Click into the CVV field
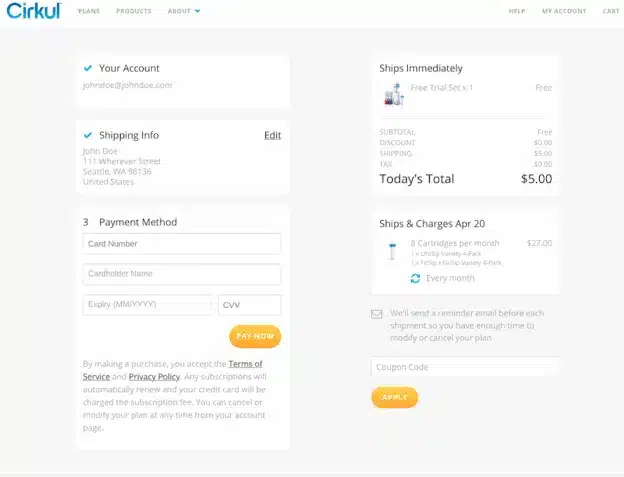Image resolution: width=624 pixels, height=477 pixels. click(x=249, y=305)
